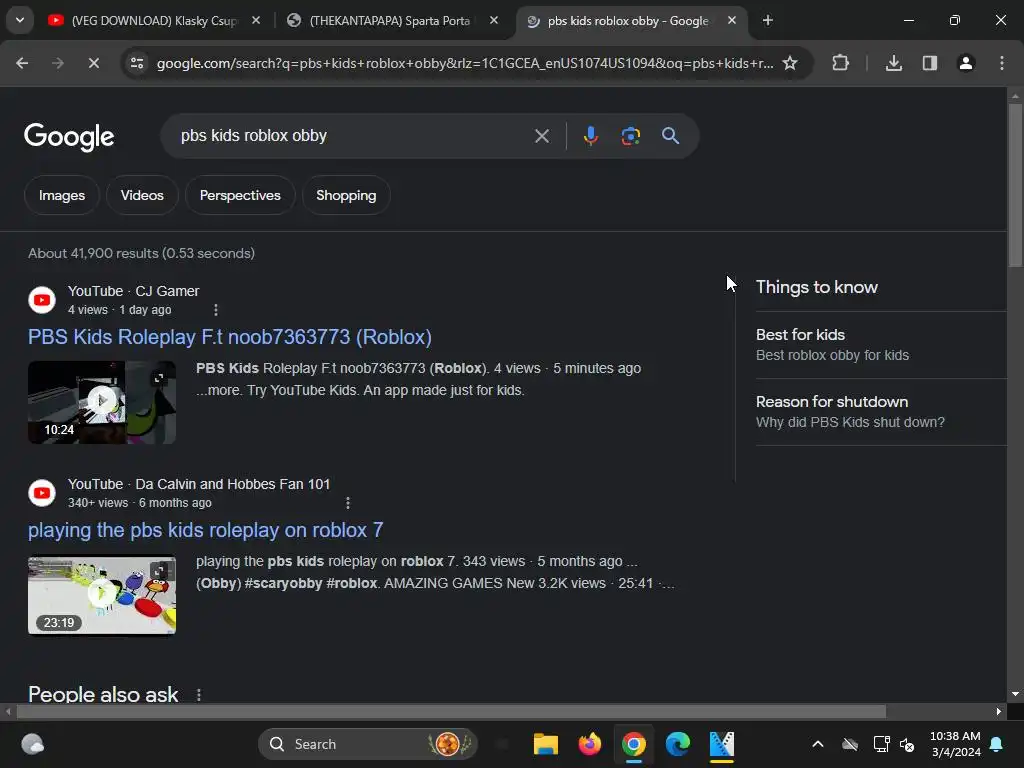The height and width of the screenshot is (768, 1024).
Task: Click the Windows taskbar Search box
Action: pyautogui.click(x=368, y=744)
